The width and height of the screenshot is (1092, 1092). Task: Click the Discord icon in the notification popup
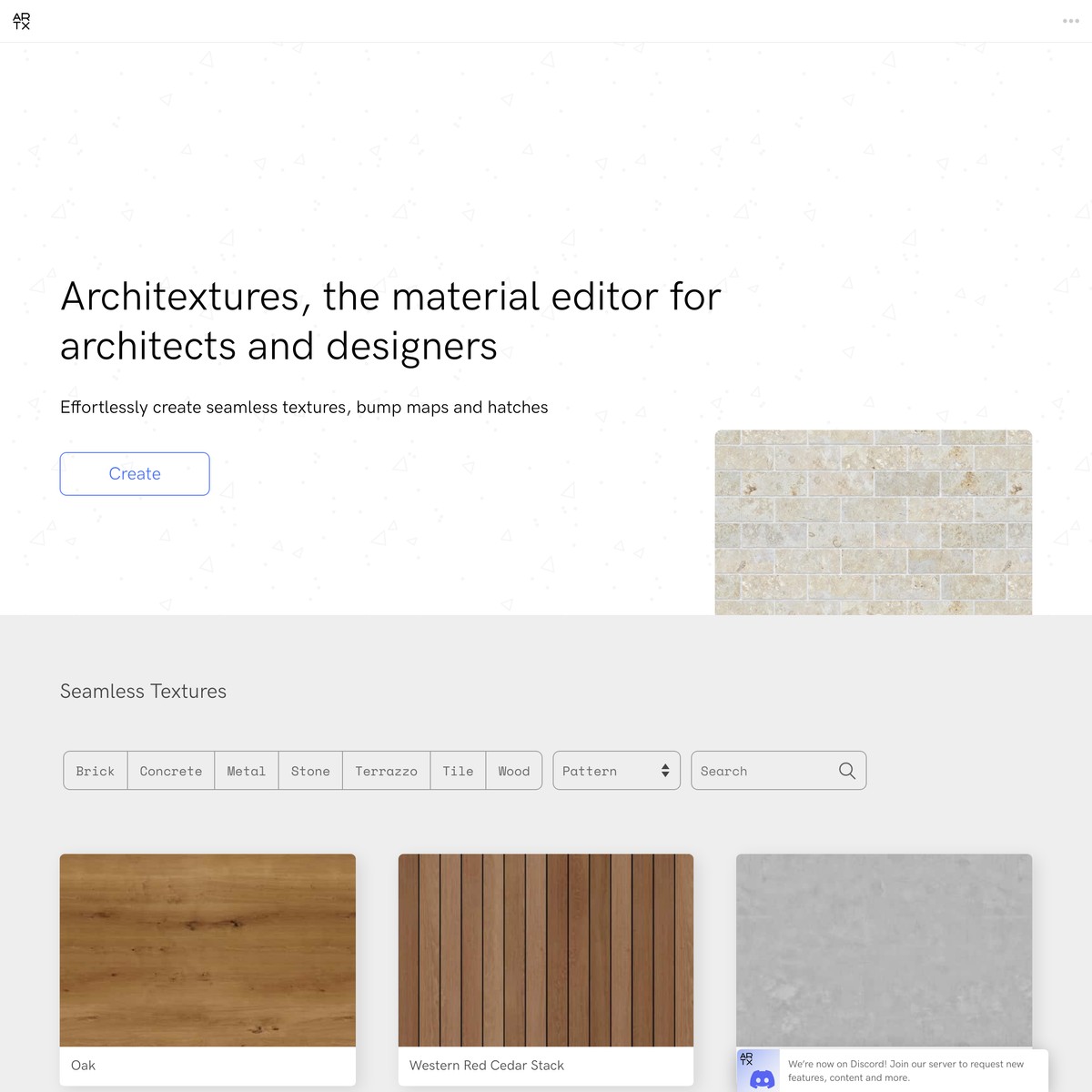(x=763, y=1079)
